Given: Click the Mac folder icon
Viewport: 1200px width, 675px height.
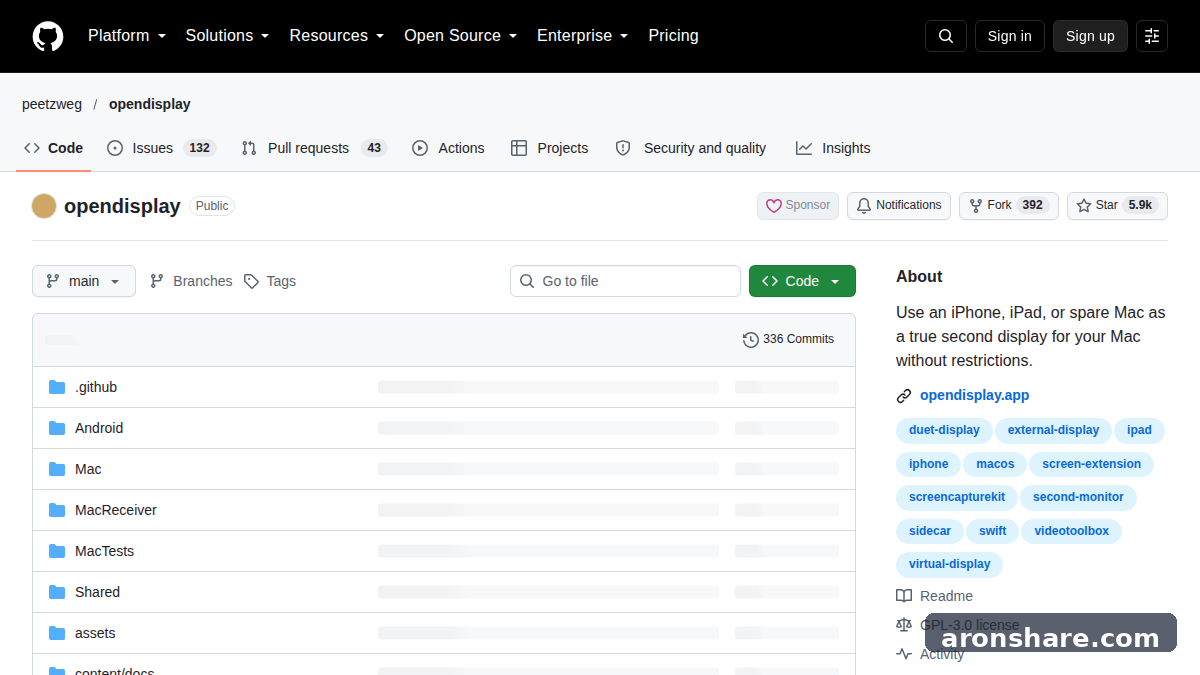Looking at the screenshot, I should point(57,469).
